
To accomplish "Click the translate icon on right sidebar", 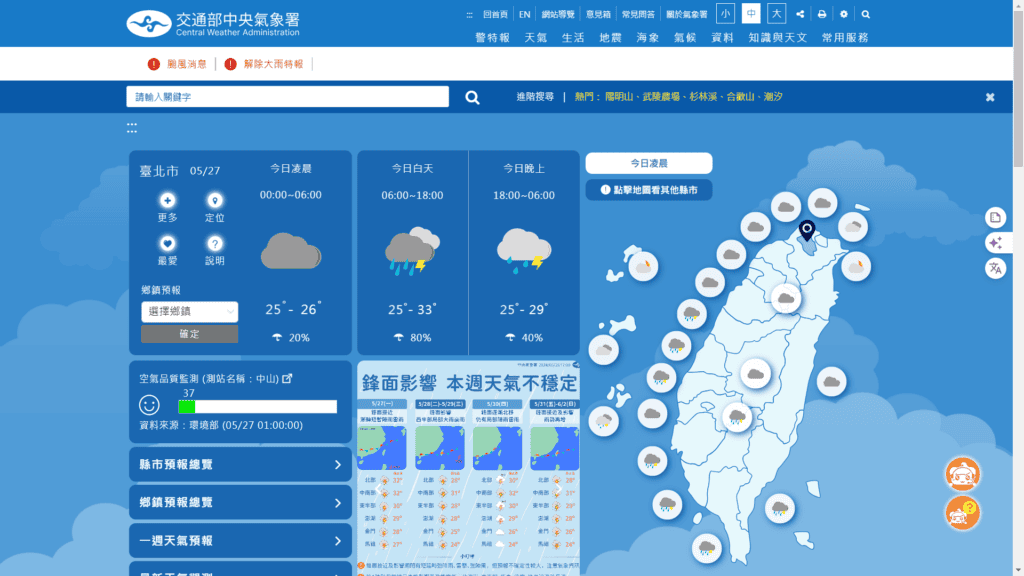I will 995,268.
